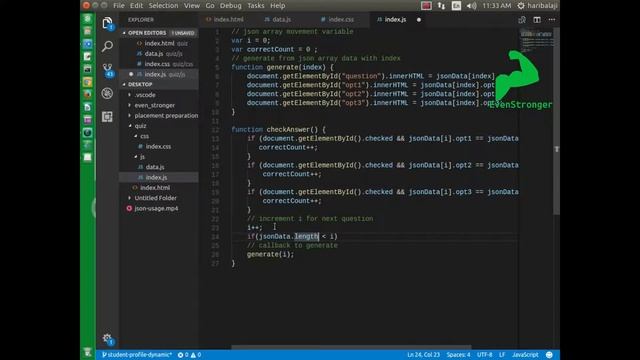
Task: Open the Selection menu
Action: coord(163,6)
